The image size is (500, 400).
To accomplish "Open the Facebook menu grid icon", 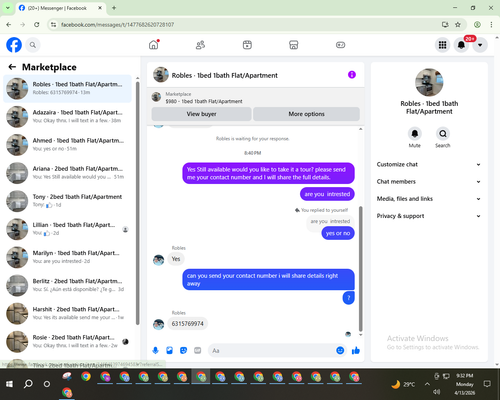I will pyautogui.click(x=442, y=45).
